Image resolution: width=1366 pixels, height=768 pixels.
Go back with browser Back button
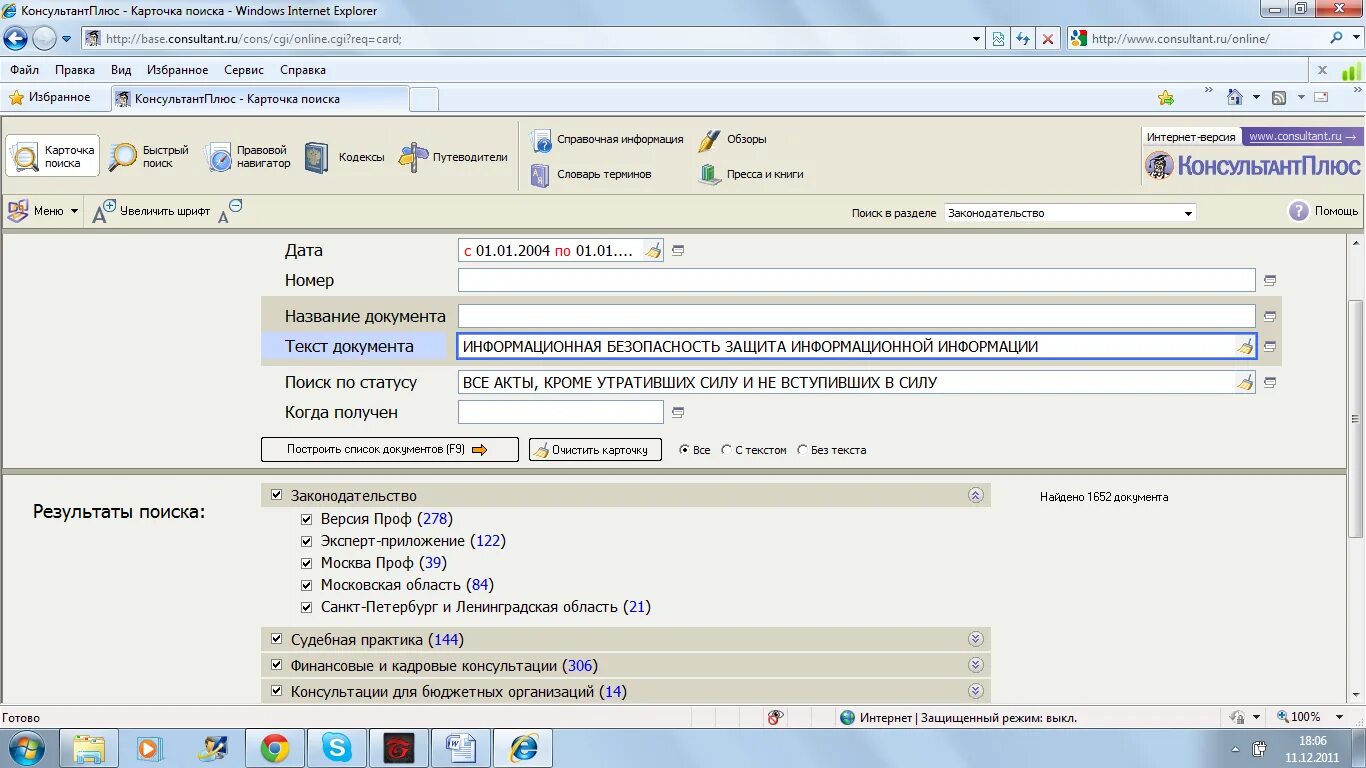[x=15, y=38]
